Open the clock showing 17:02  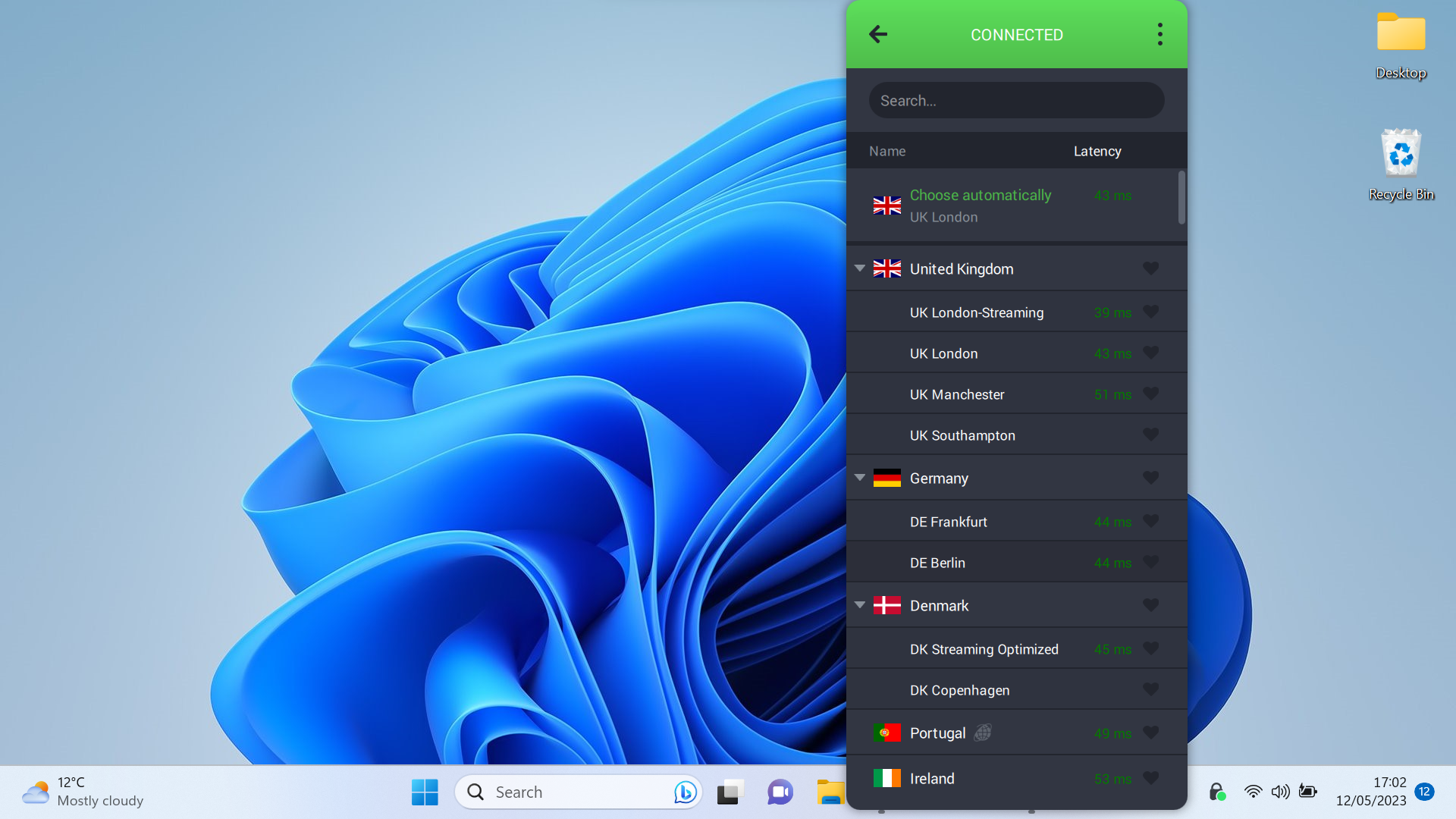coord(1371,792)
